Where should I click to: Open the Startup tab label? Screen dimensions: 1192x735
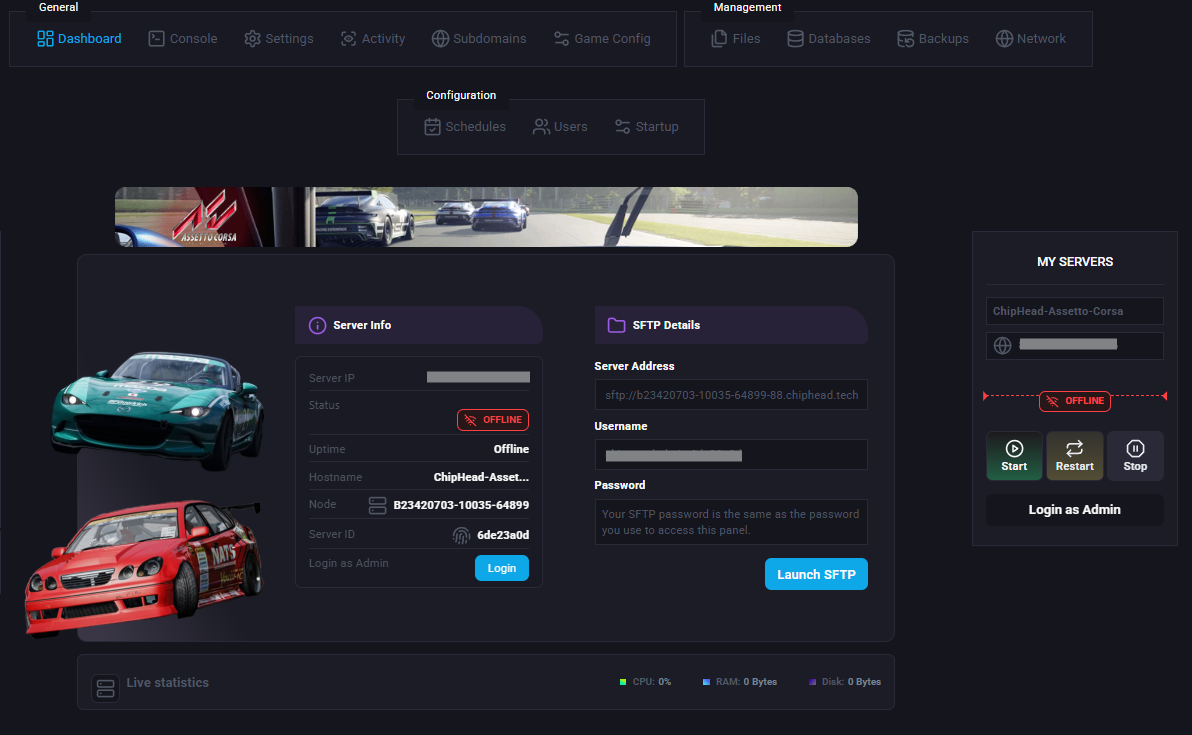[x=657, y=127]
